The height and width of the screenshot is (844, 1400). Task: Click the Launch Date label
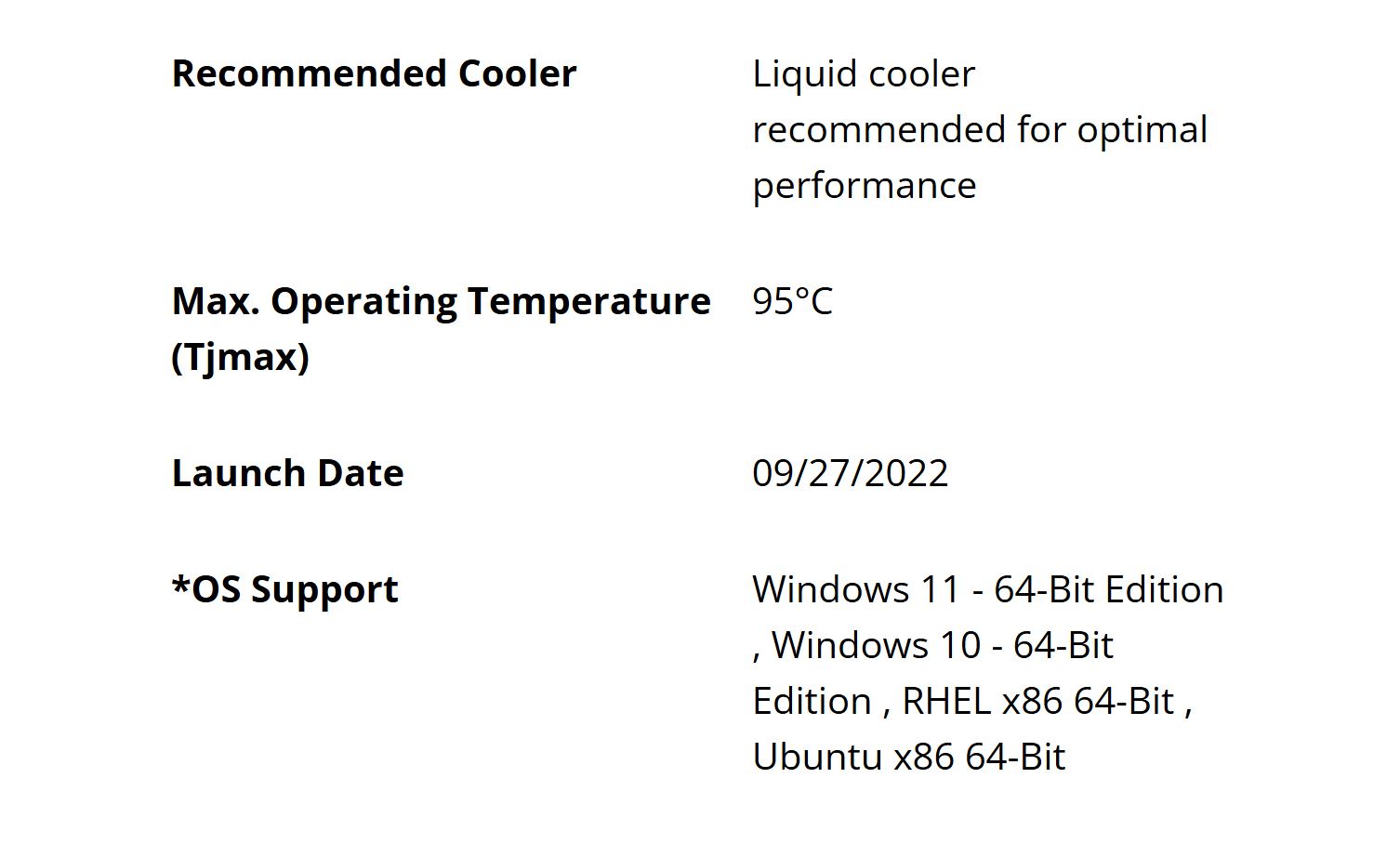coord(287,473)
